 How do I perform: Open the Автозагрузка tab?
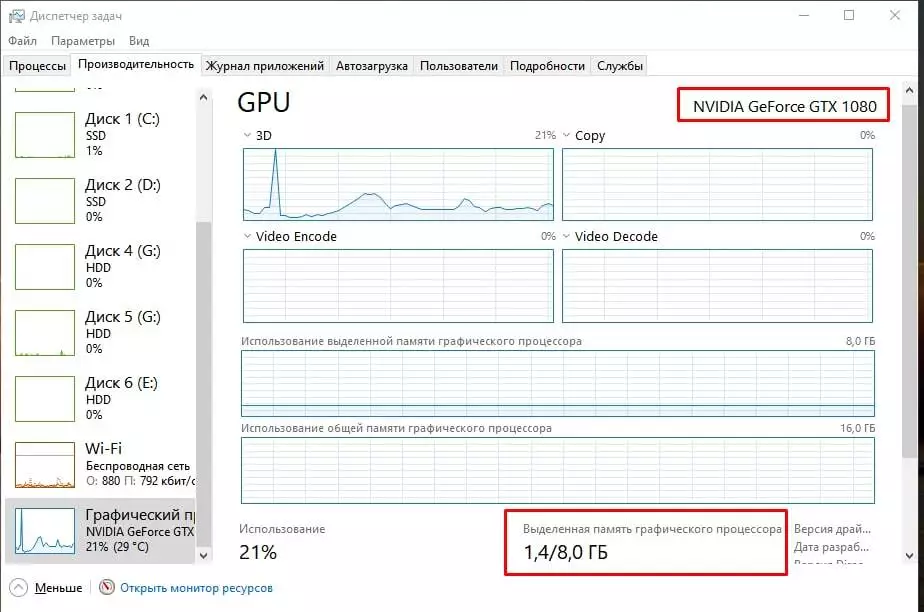point(372,65)
